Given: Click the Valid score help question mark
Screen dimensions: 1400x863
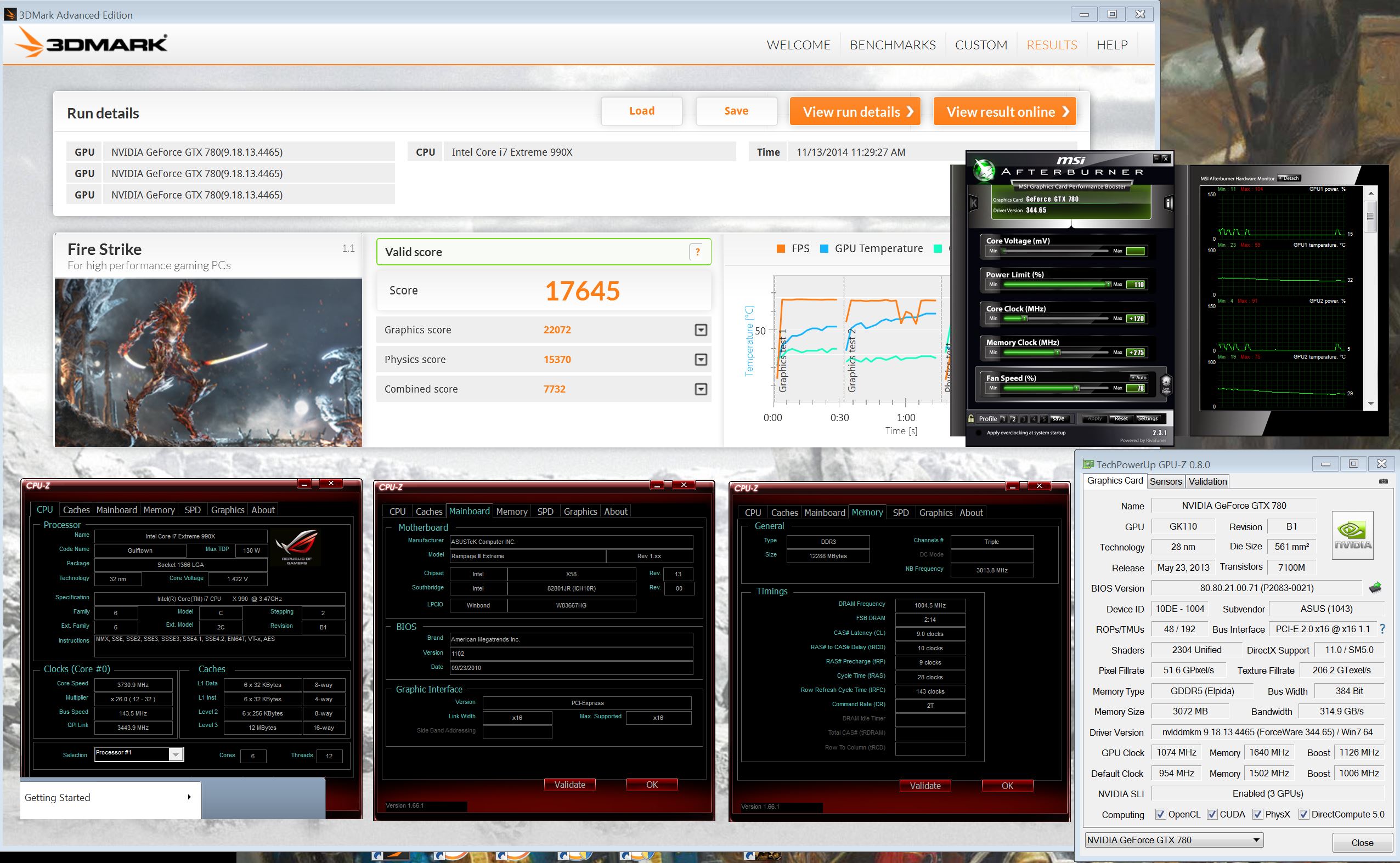Looking at the screenshot, I should click(697, 252).
